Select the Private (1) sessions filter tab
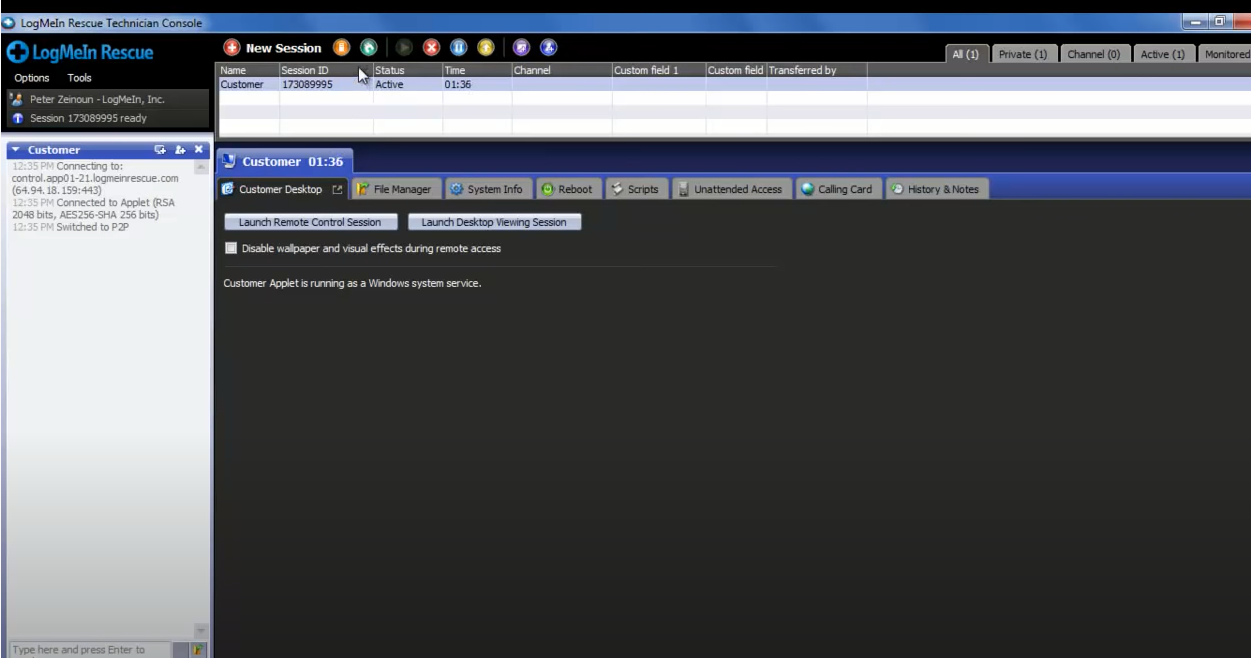 [1022, 54]
